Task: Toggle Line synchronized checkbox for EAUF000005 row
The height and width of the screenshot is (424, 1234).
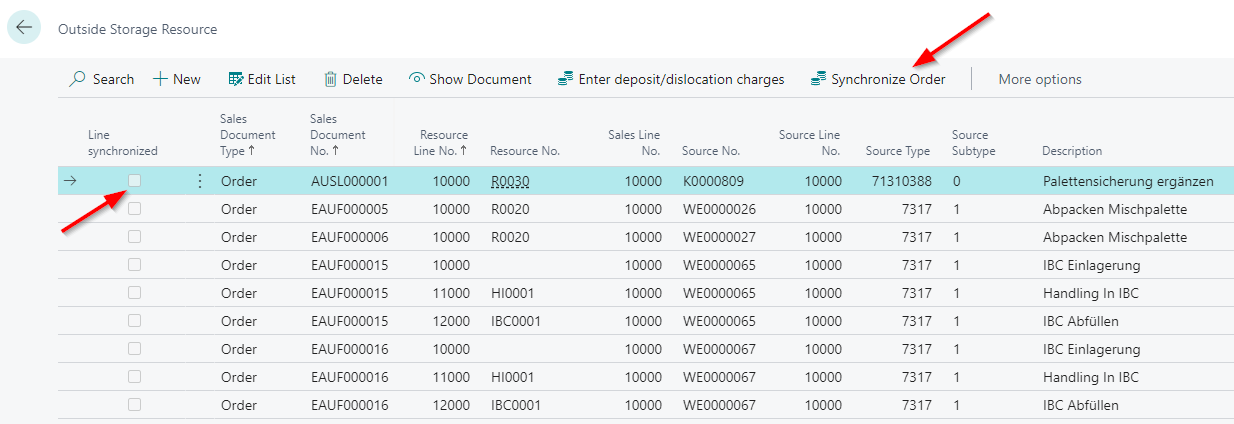Action: coord(134,209)
